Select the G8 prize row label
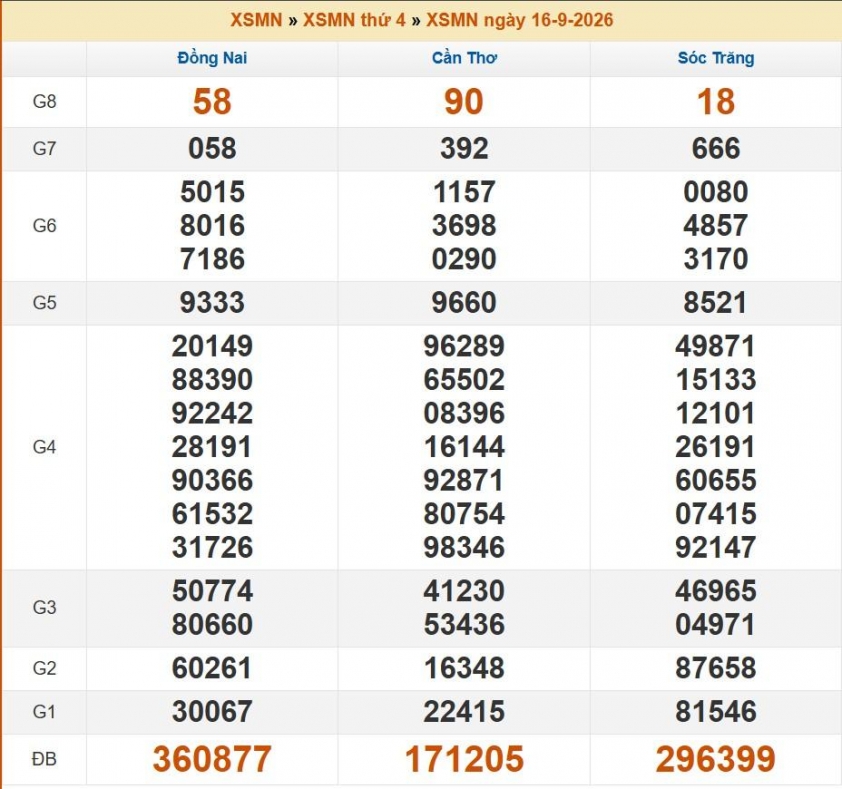The image size is (842, 789). [44, 101]
